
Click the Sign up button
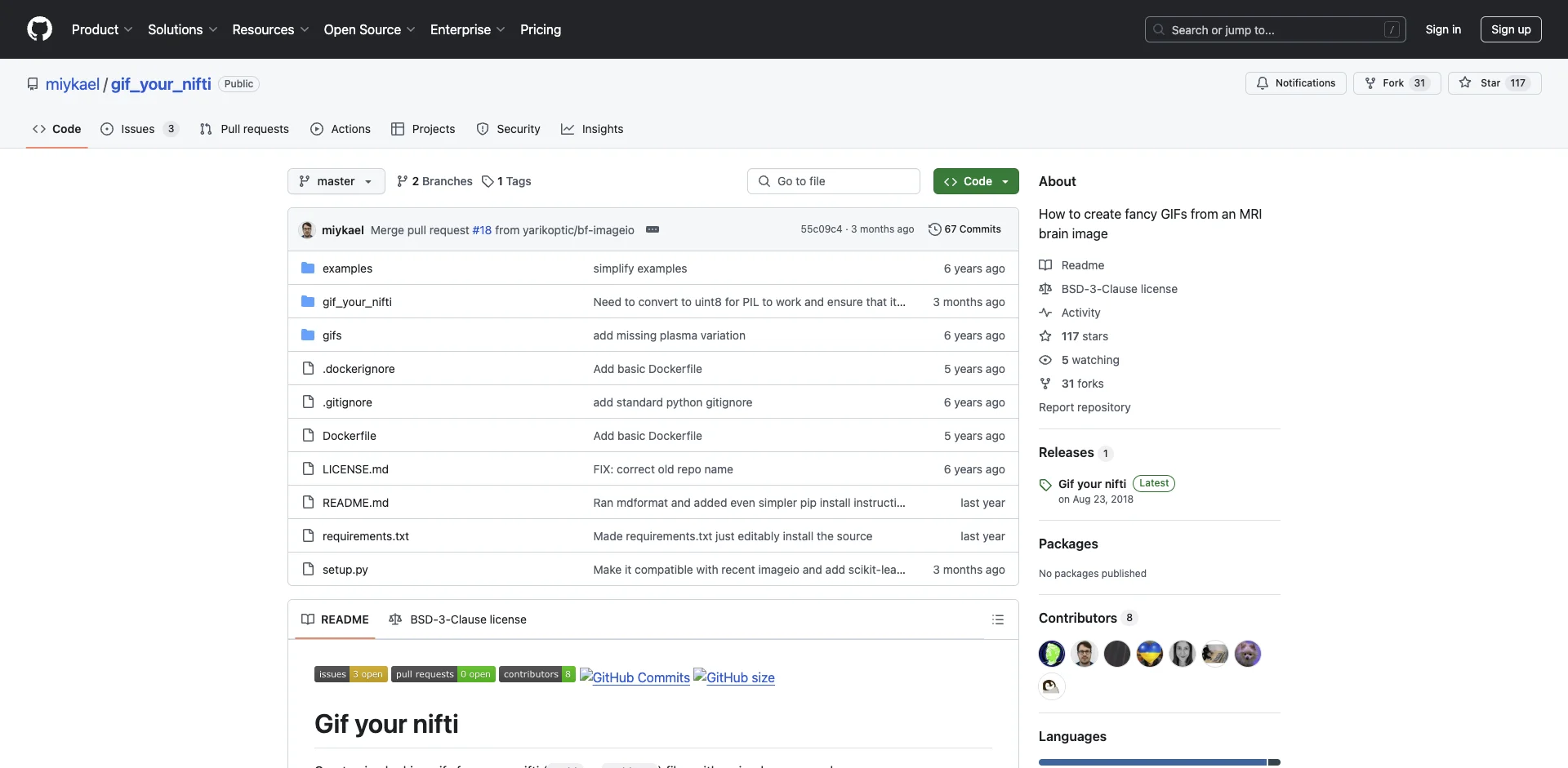[x=1511, y=29]
